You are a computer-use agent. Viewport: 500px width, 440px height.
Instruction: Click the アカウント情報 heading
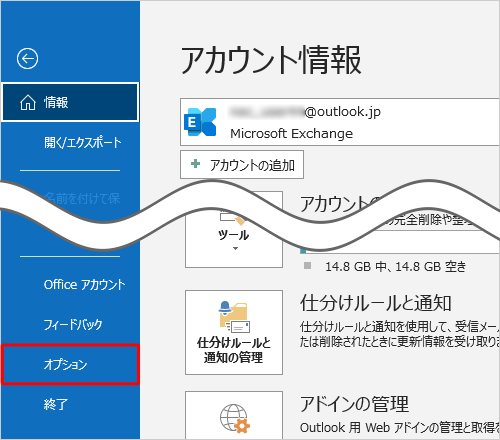coord(271,60)
